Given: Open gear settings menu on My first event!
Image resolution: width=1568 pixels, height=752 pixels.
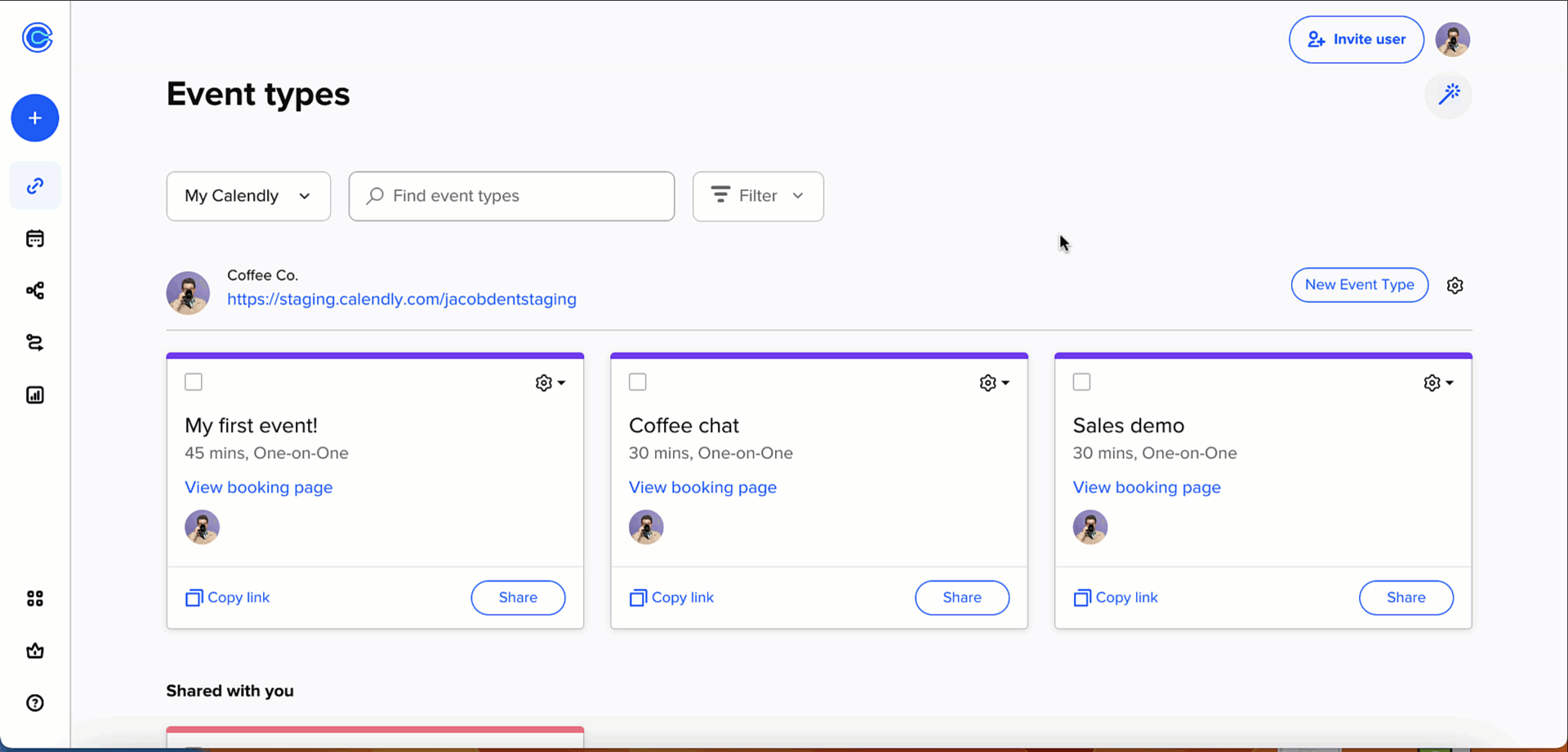Looking at the screenshot, I should pos(550,383).
